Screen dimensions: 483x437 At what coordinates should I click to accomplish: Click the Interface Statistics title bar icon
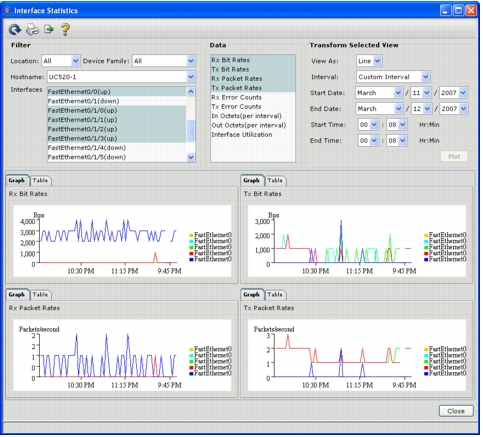click(7, 10)
